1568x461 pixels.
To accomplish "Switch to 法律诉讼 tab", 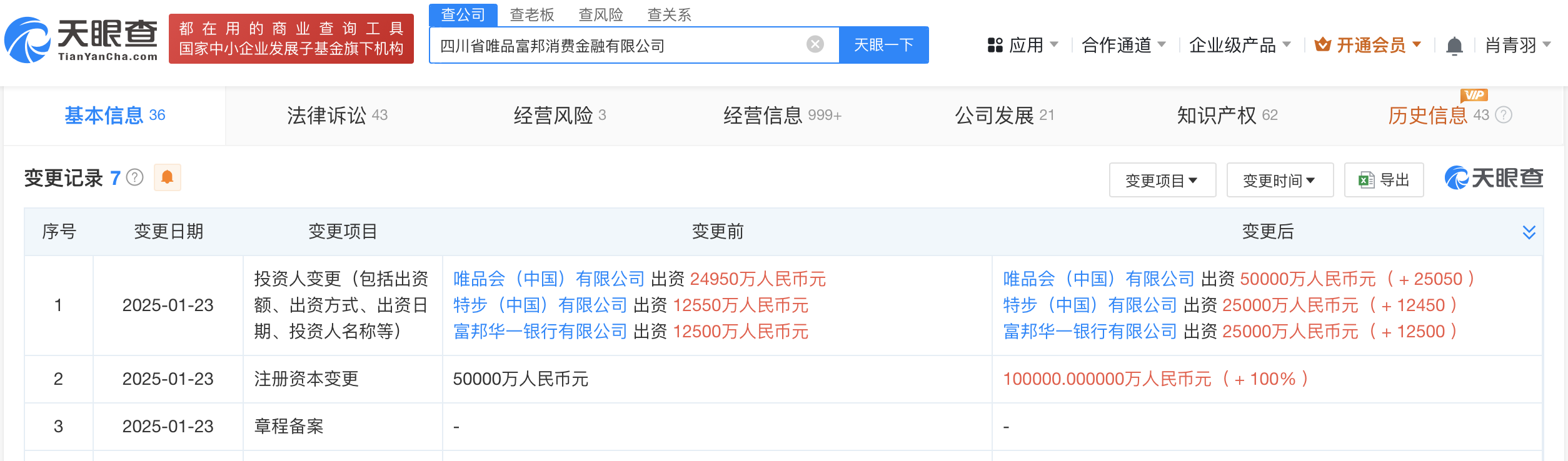I will pos(338,115).
